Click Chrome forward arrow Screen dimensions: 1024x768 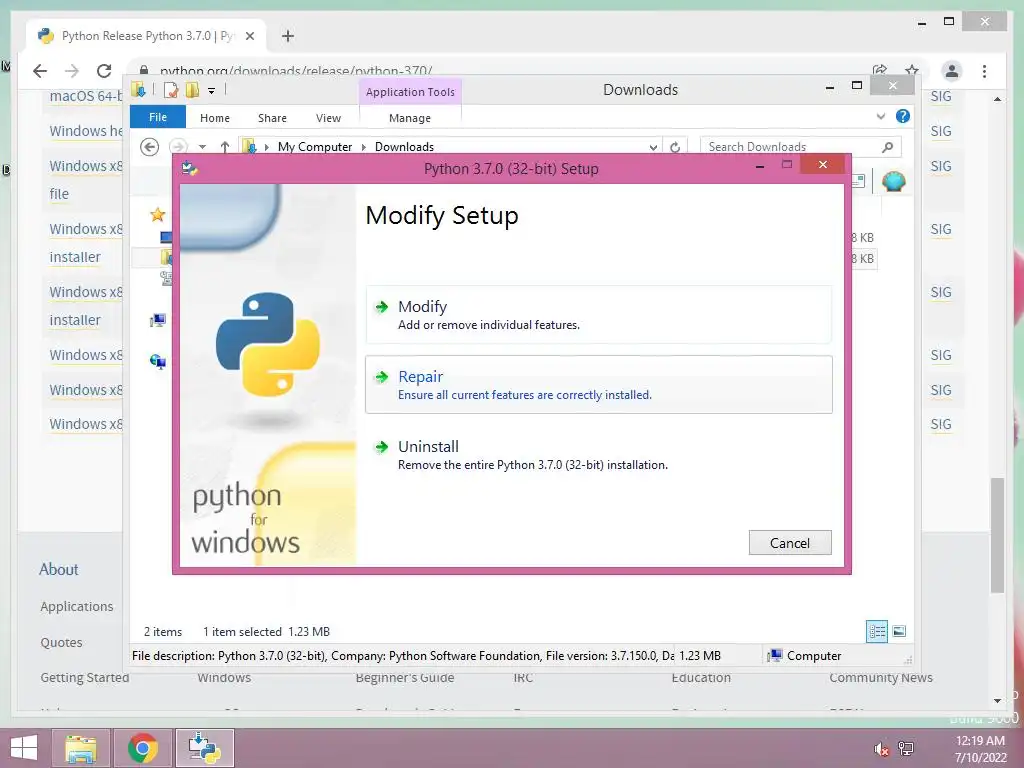click(72, 71)
